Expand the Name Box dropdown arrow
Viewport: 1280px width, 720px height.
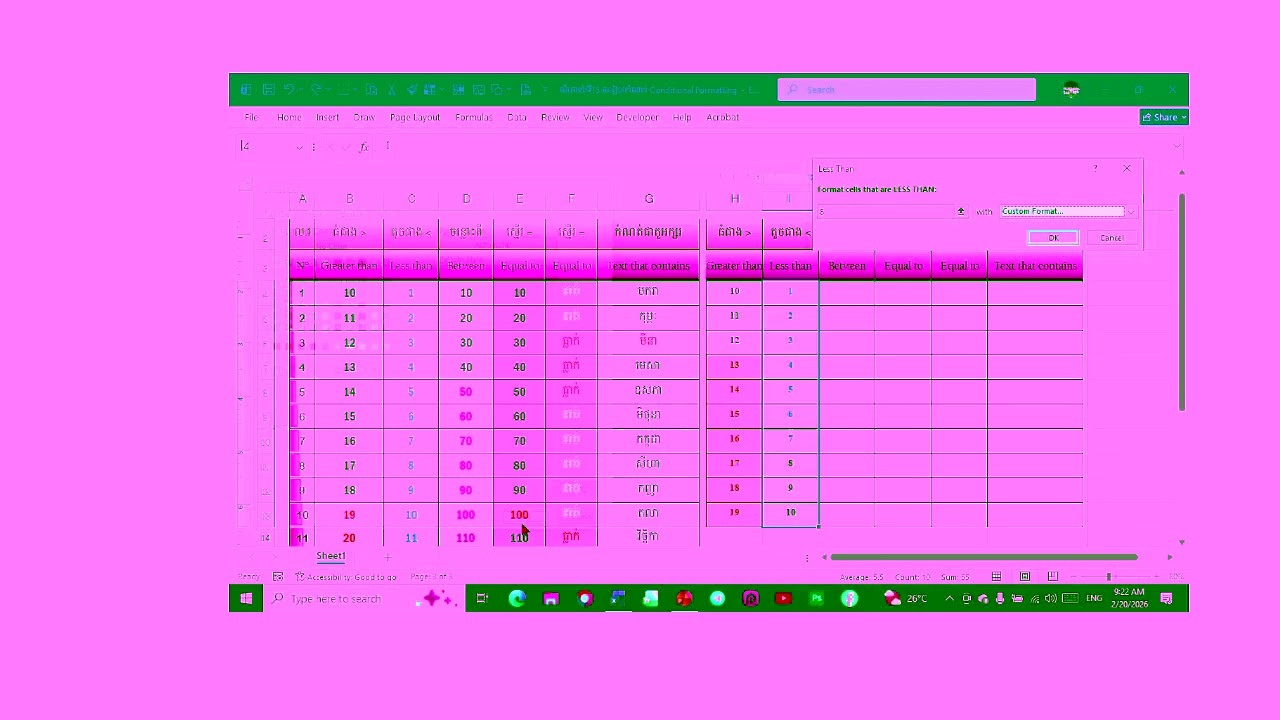click(299, 147)
